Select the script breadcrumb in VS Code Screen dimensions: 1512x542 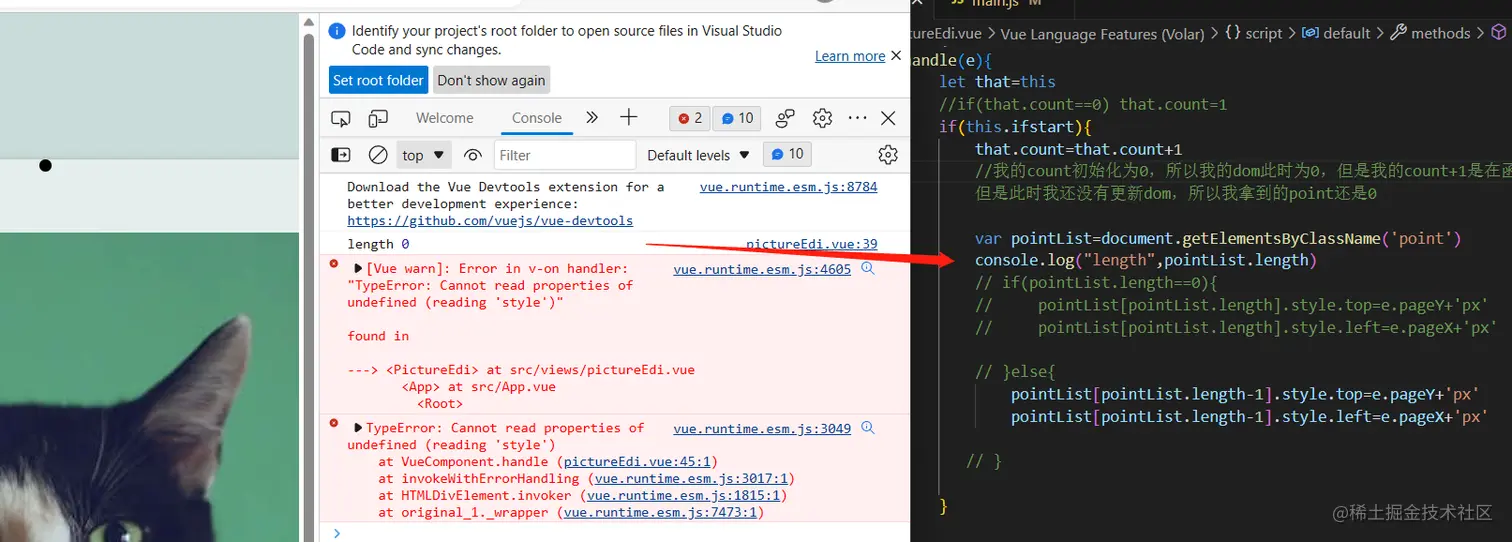coord(1264,33)
